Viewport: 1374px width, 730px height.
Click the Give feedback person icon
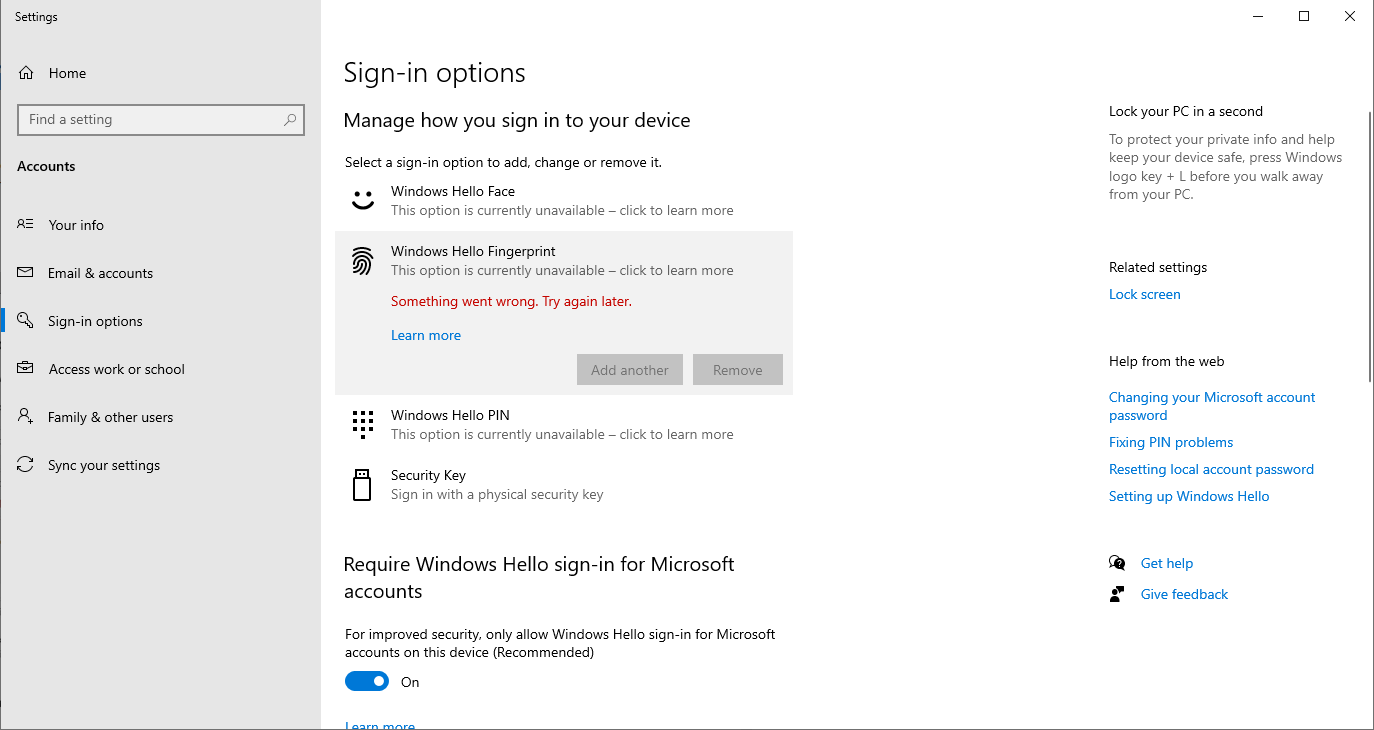coord(1117,594)
